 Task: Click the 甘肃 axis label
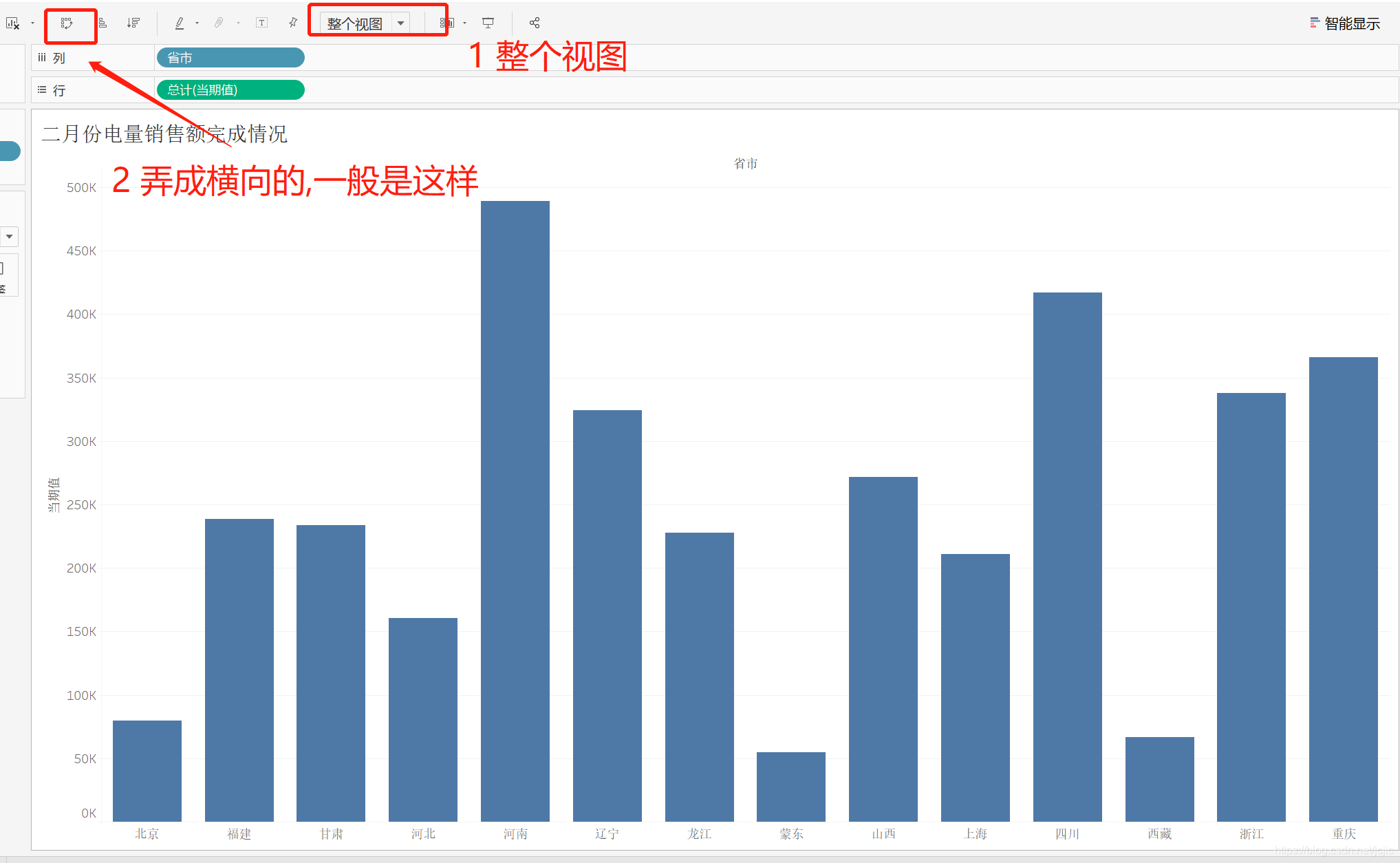(x=331, y=834)
